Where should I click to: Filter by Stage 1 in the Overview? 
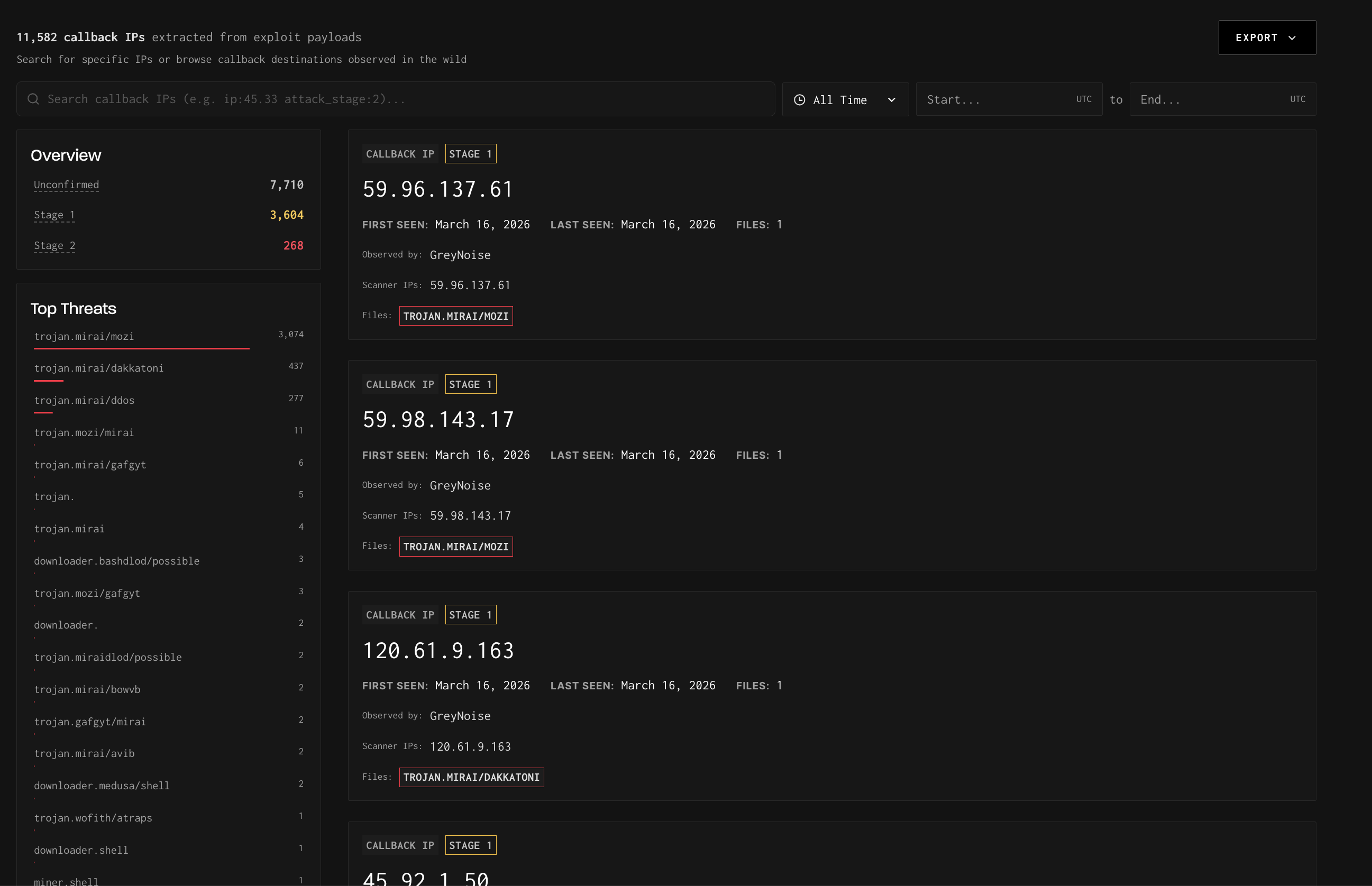(x=54, y=215)
